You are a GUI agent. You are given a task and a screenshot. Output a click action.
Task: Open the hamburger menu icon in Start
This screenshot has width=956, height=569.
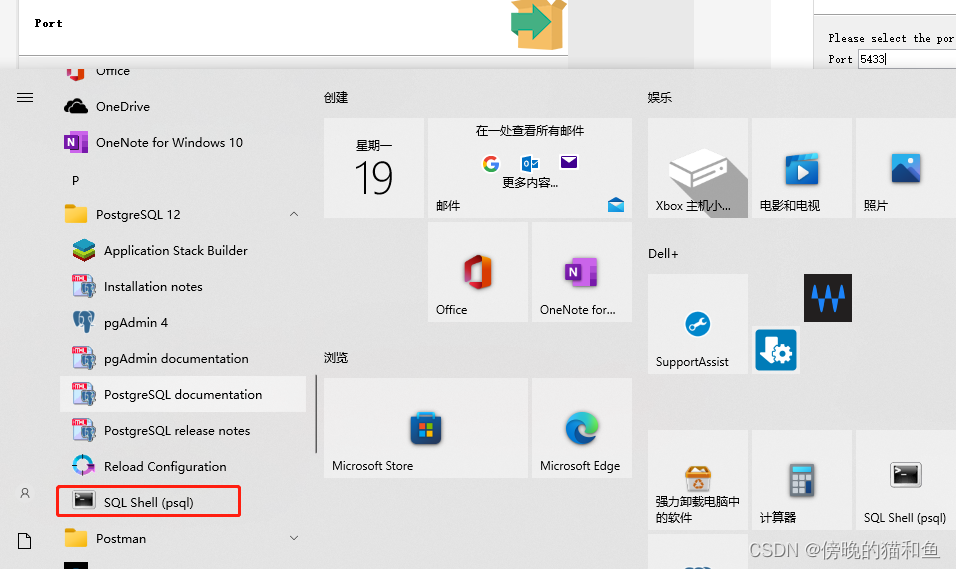click(25, 98)
